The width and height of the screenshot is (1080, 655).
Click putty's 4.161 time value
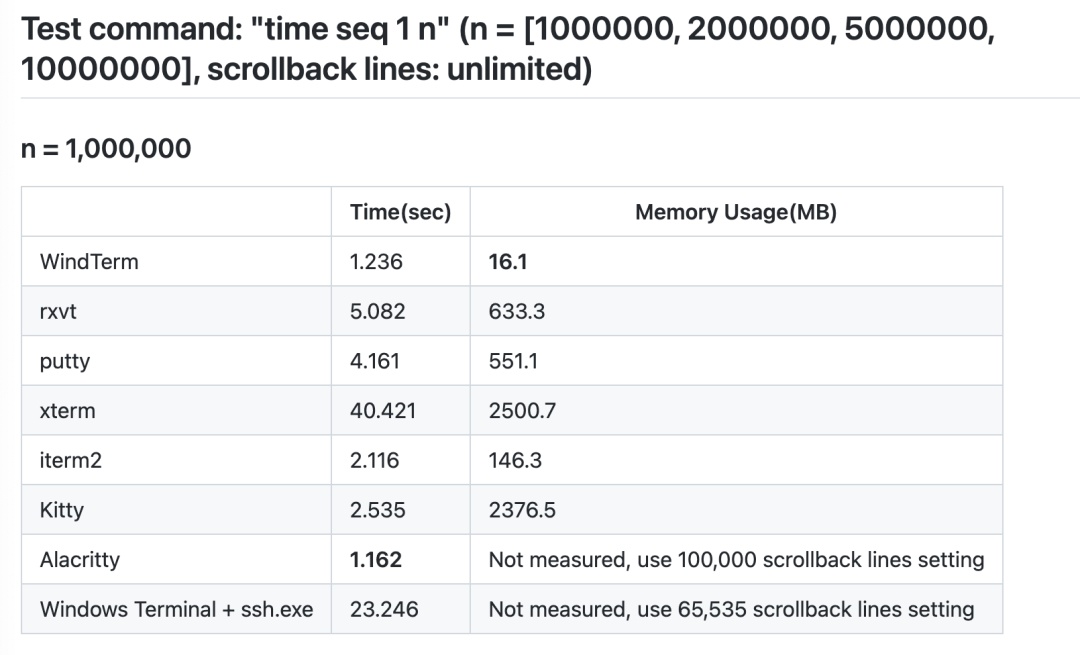tap(375, 361)
